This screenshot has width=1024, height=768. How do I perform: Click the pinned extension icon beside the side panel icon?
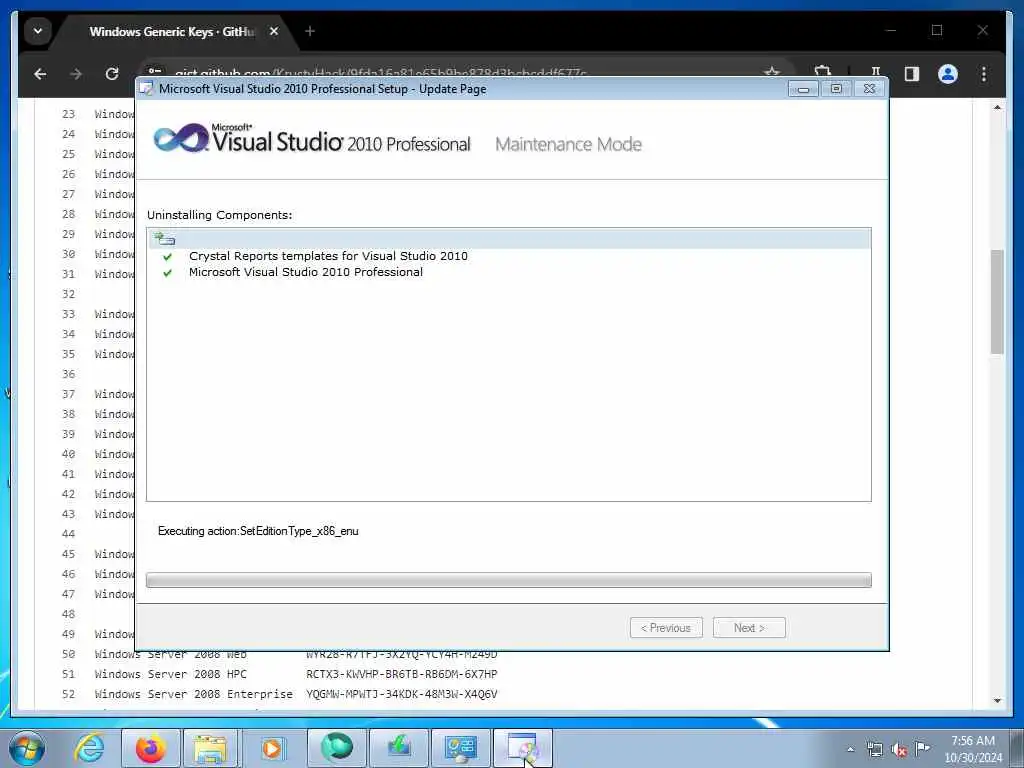click(876, 72)
